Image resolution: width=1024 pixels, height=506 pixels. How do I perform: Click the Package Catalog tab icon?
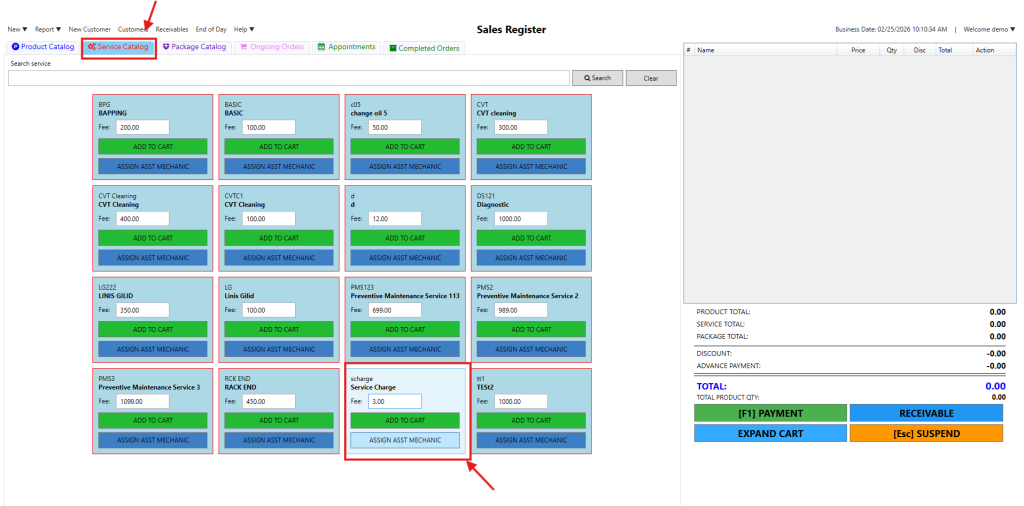click(166, 47)
